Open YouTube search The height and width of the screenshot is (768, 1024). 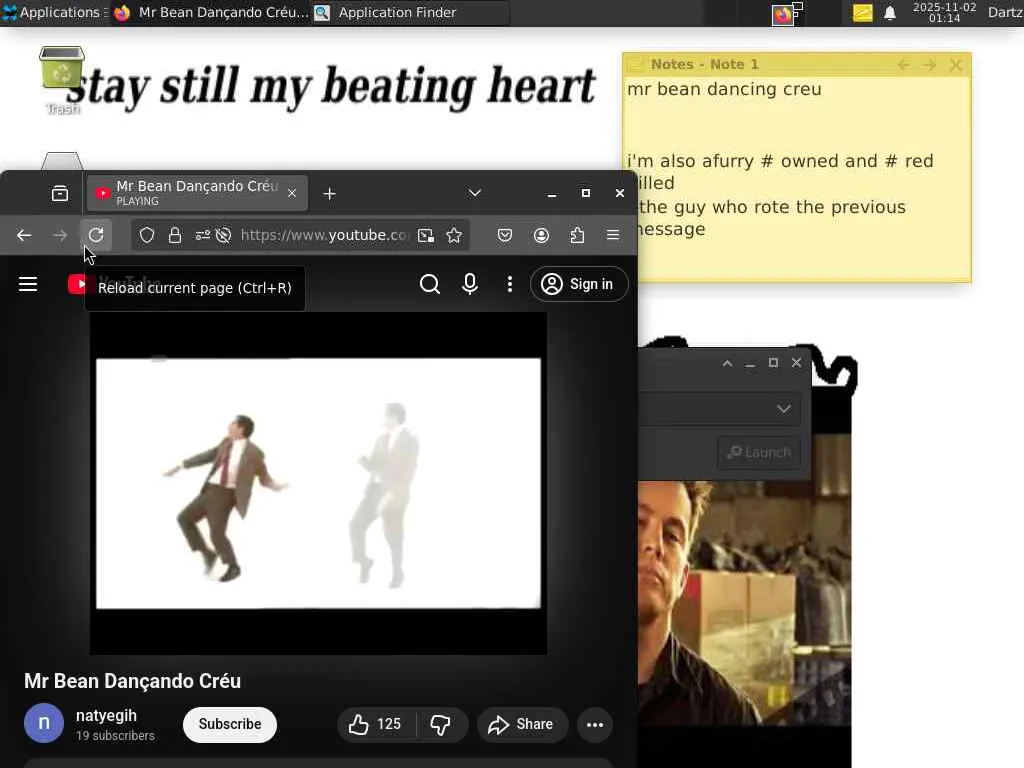tap(430, 284)
